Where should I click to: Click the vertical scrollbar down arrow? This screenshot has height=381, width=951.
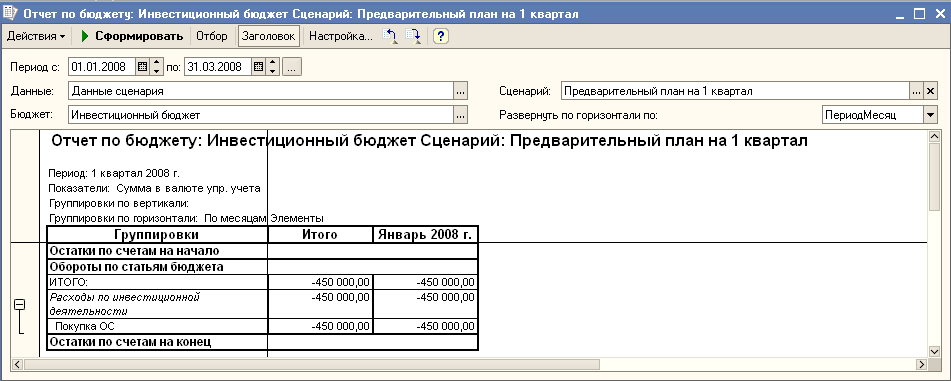935,351
